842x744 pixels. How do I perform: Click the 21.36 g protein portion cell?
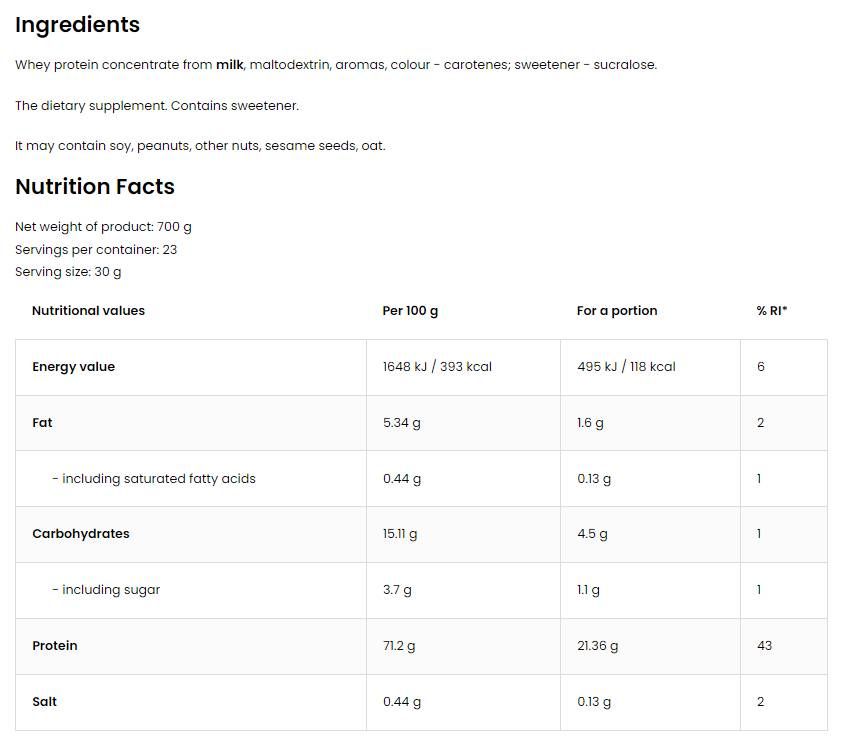[x=597, y=646]
